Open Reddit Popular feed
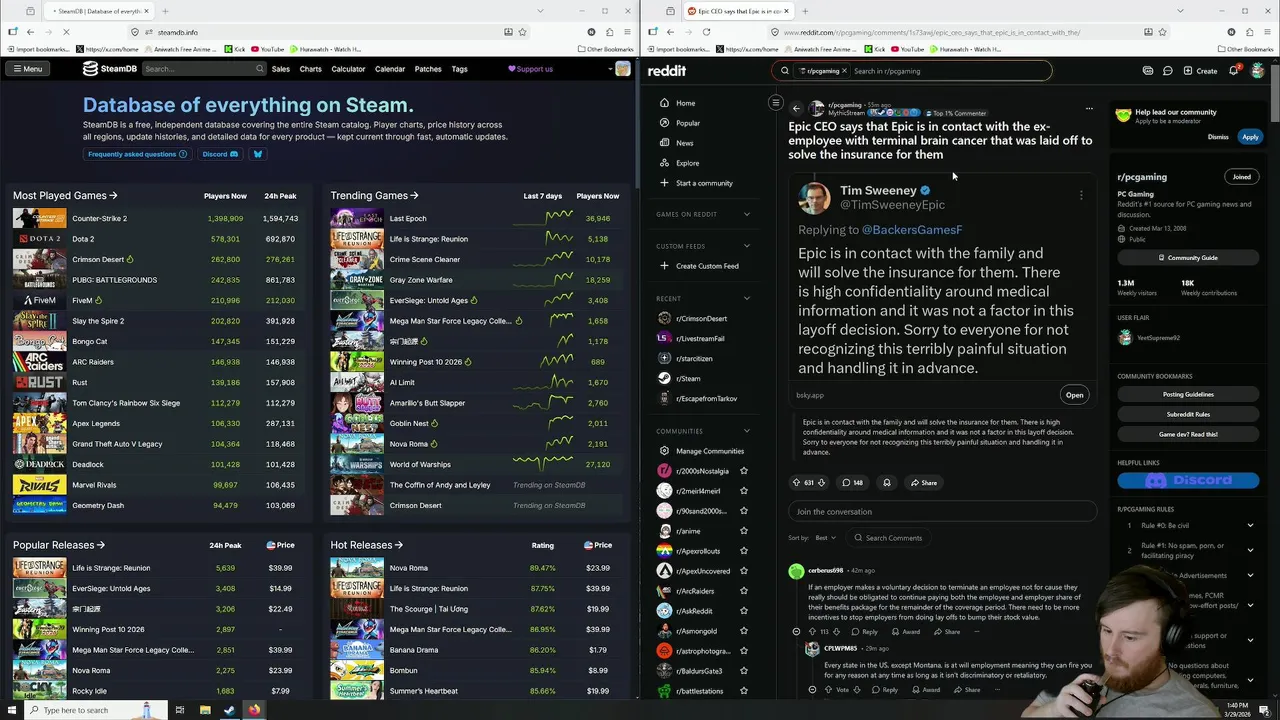Image resolution: width=1280 pixels, height=720 pixels. pyautogui.click(x=688, y=123)
